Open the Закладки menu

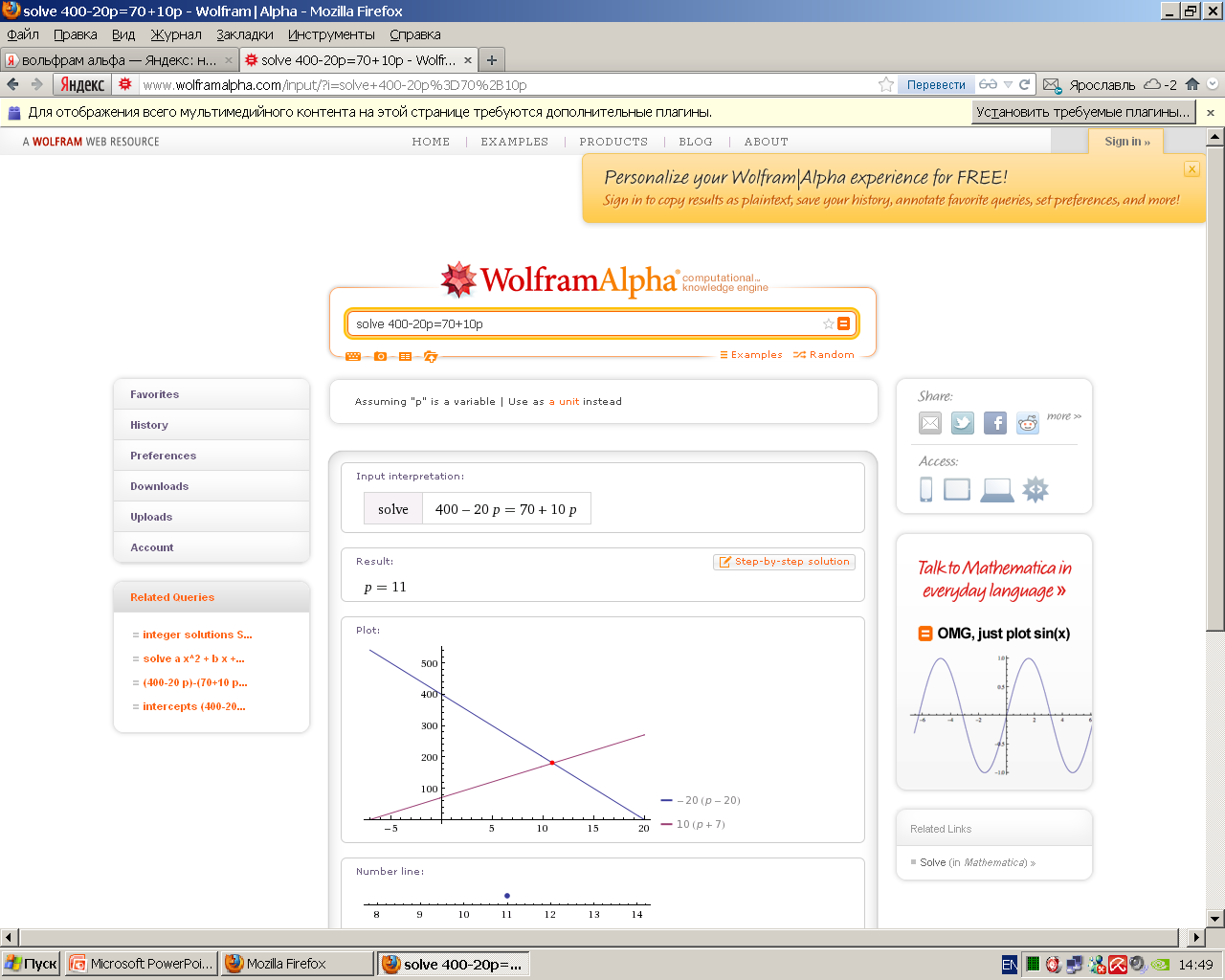(245, 34)
